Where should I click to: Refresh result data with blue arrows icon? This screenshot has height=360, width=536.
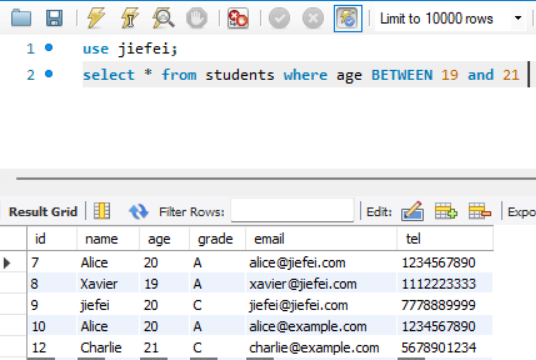[138, 211]
